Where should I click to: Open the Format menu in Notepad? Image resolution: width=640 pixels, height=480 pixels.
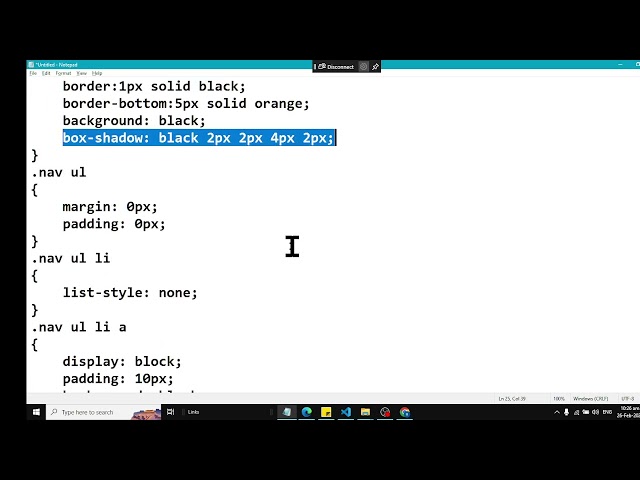[63, 73]
